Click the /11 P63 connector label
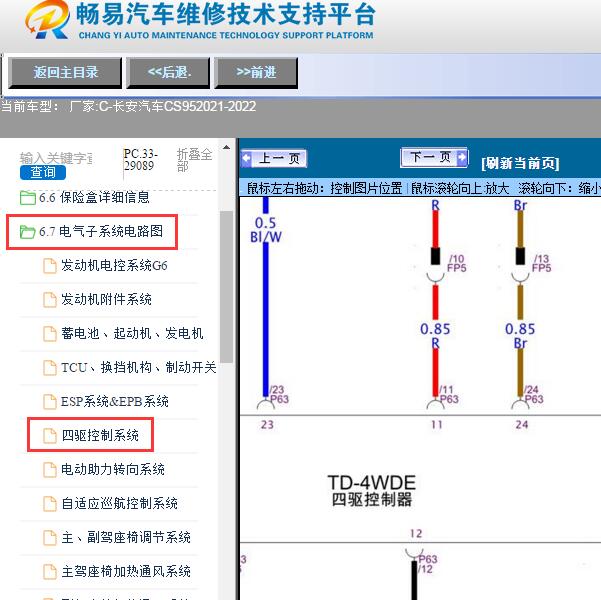The image size is (601, 600). pyautogui.click(x=449, y=395)
